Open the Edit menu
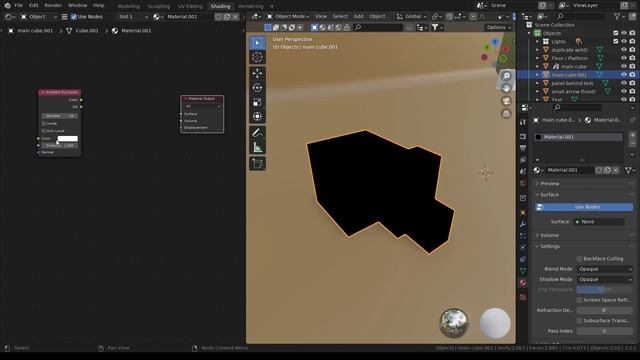Image resolution: width=640 pixels, height=360 pixels. click(x=34, y=5)
